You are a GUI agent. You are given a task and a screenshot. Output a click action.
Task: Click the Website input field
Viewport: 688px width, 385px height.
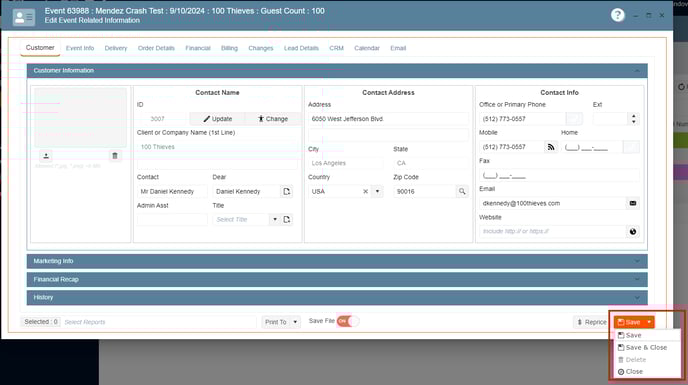[x=552, y=231]
